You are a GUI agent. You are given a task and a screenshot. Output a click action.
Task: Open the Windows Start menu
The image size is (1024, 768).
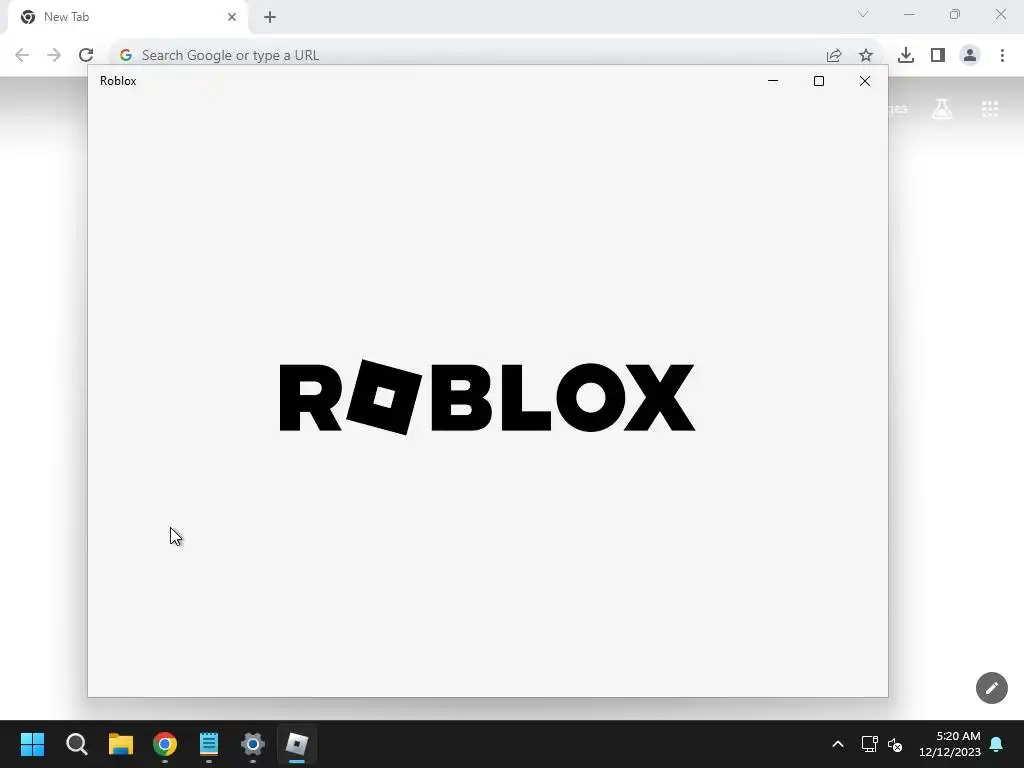(x=33, y=744)
